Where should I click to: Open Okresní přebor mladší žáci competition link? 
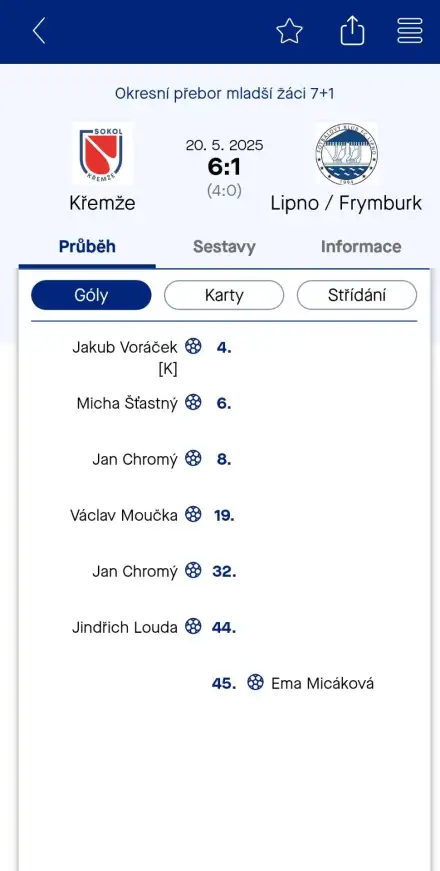pos(224,93)
